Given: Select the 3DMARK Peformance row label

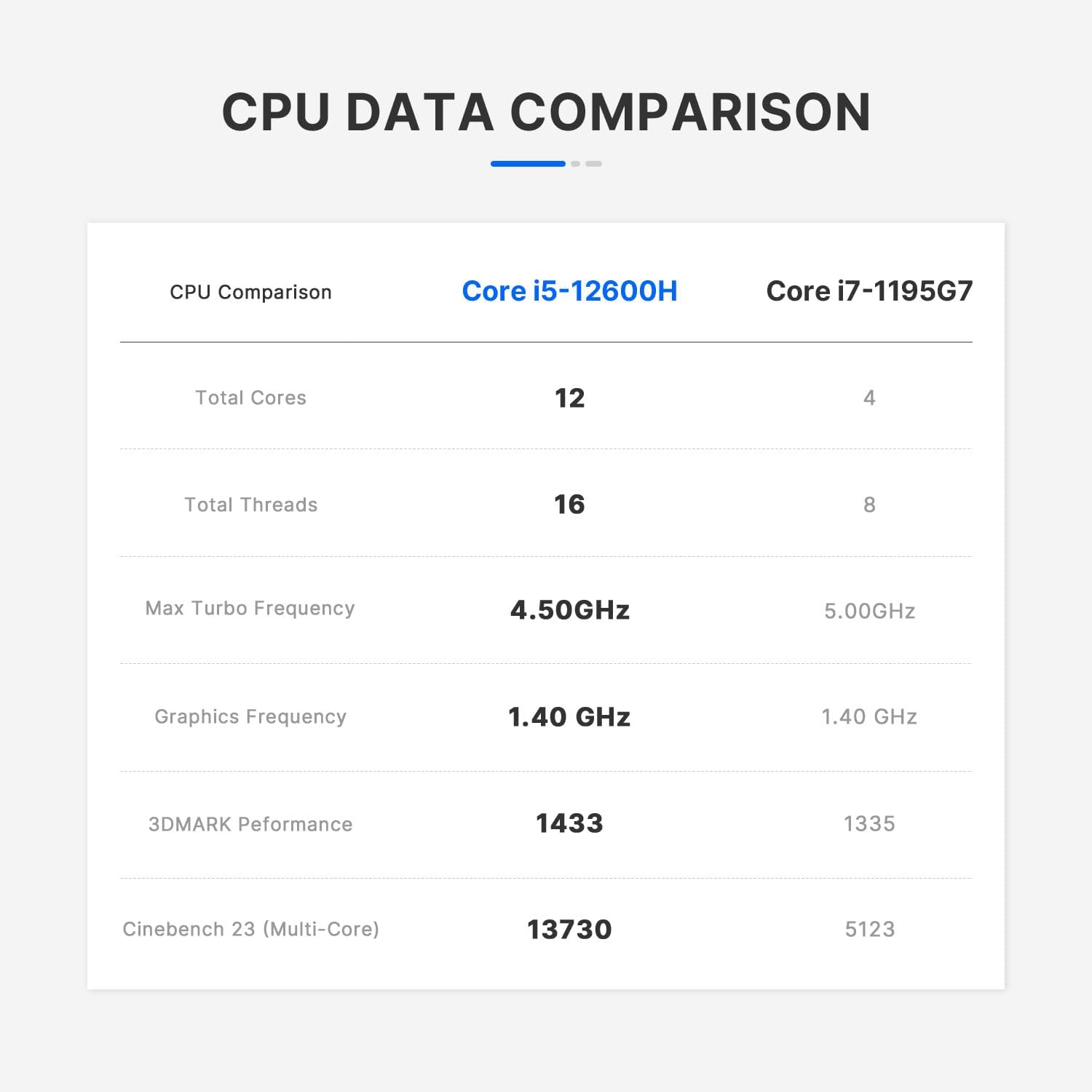Looking at the screenshot, I should 250,824.
